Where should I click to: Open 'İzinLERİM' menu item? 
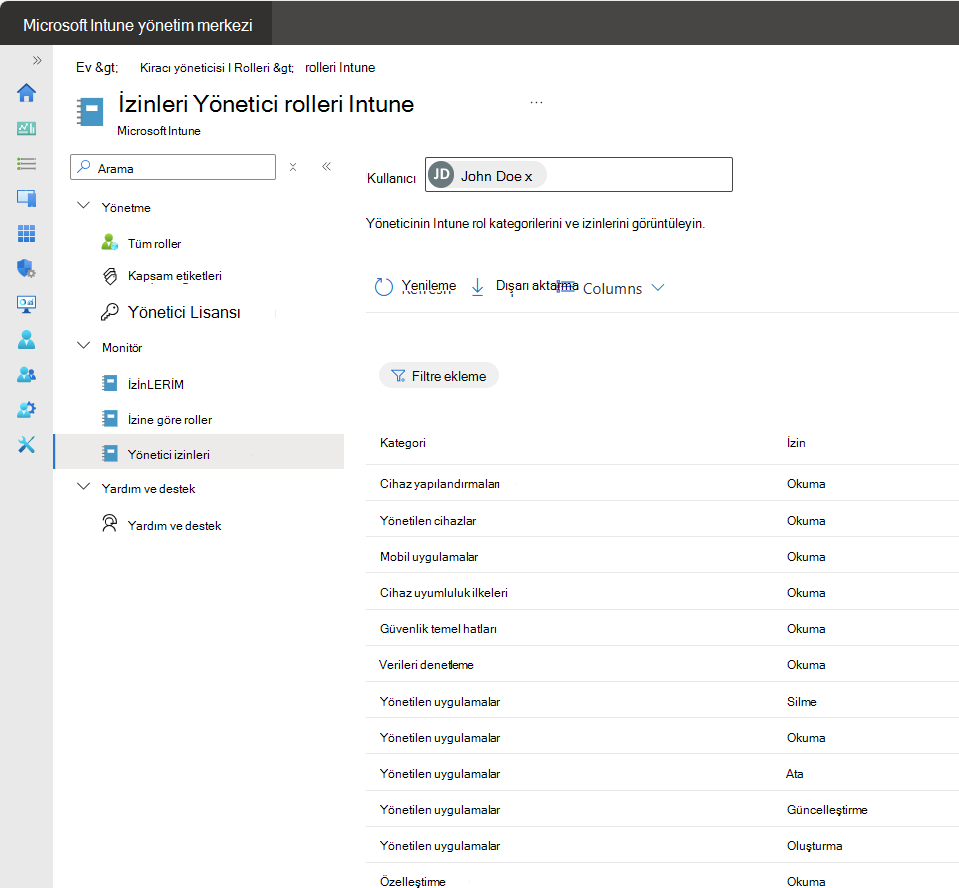155,384
